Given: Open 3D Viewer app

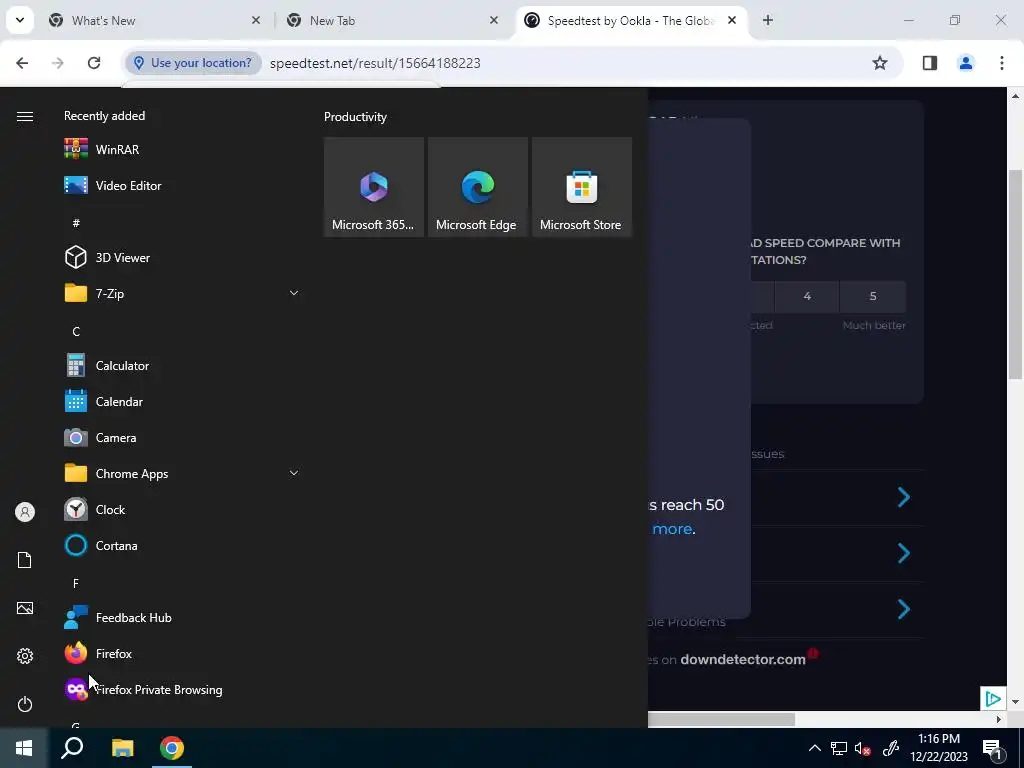Looking at the screenshot, I should click(x=182, y=257).
